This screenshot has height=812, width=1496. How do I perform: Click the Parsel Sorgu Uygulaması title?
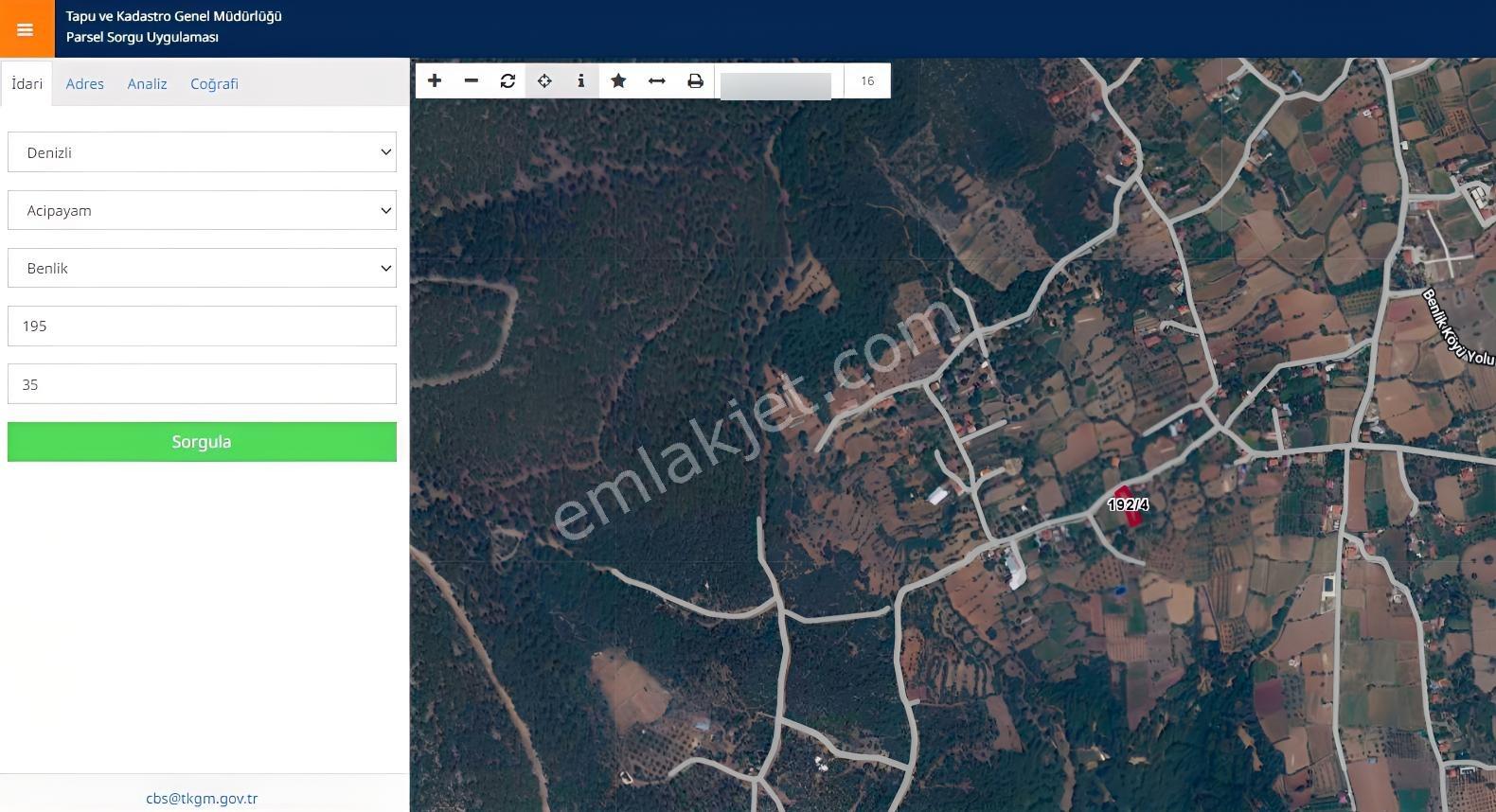pyautogui.click(x=142, y=37)
